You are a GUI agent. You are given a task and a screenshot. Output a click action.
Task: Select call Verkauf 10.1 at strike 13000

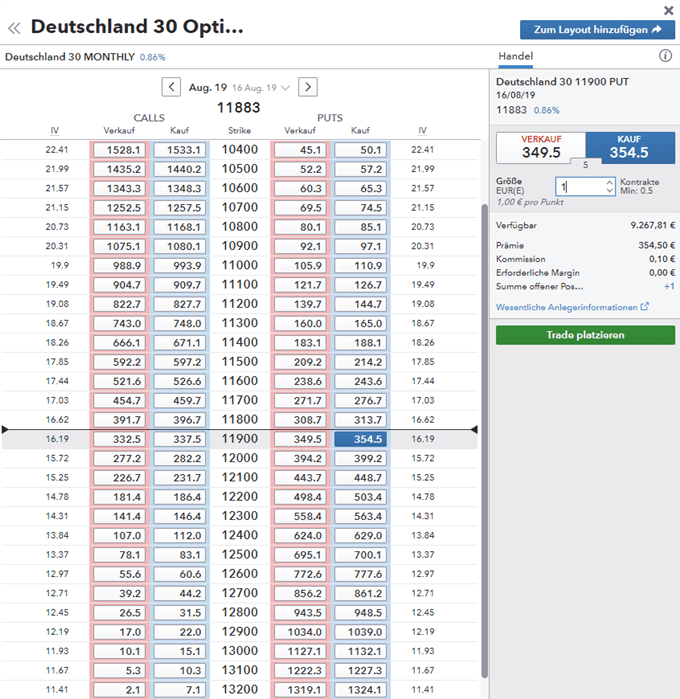coord(120,651)
